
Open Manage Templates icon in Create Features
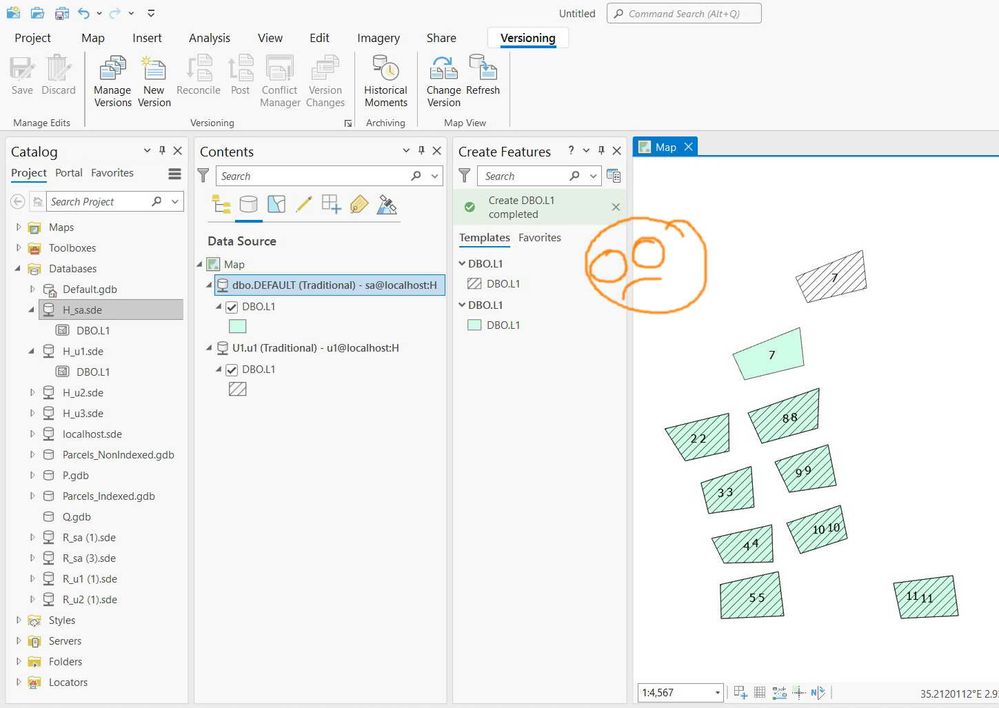pos(614,176)
